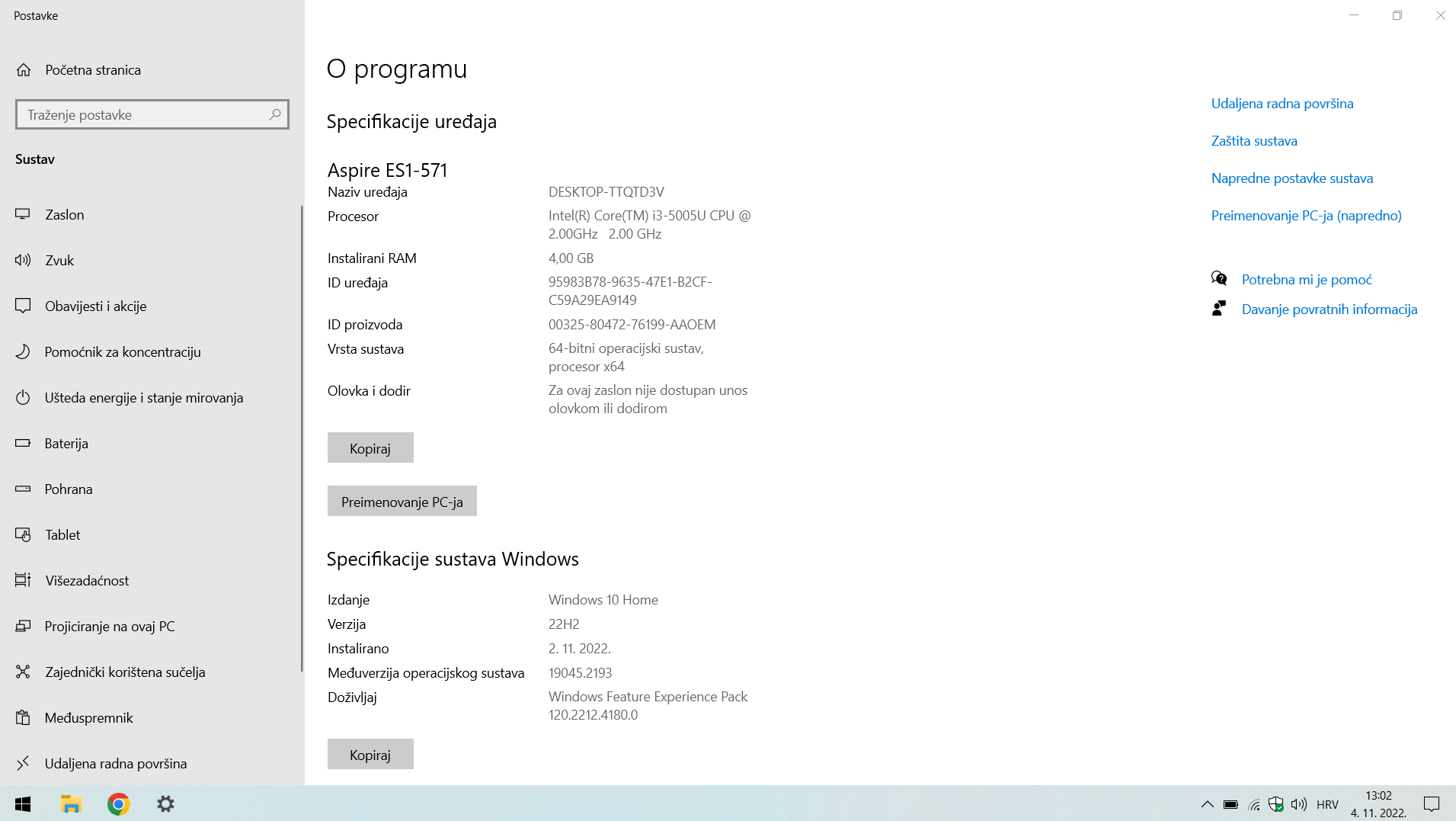1456x821 pixels.
Task: Copy the device specifications with Kopiraj
Action: click(370, 448)
